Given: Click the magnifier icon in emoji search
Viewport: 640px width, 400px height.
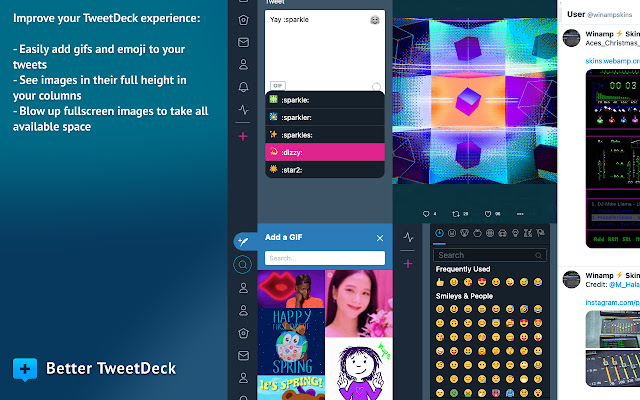Looking at the screenshot, I should [x=538, y=256].
